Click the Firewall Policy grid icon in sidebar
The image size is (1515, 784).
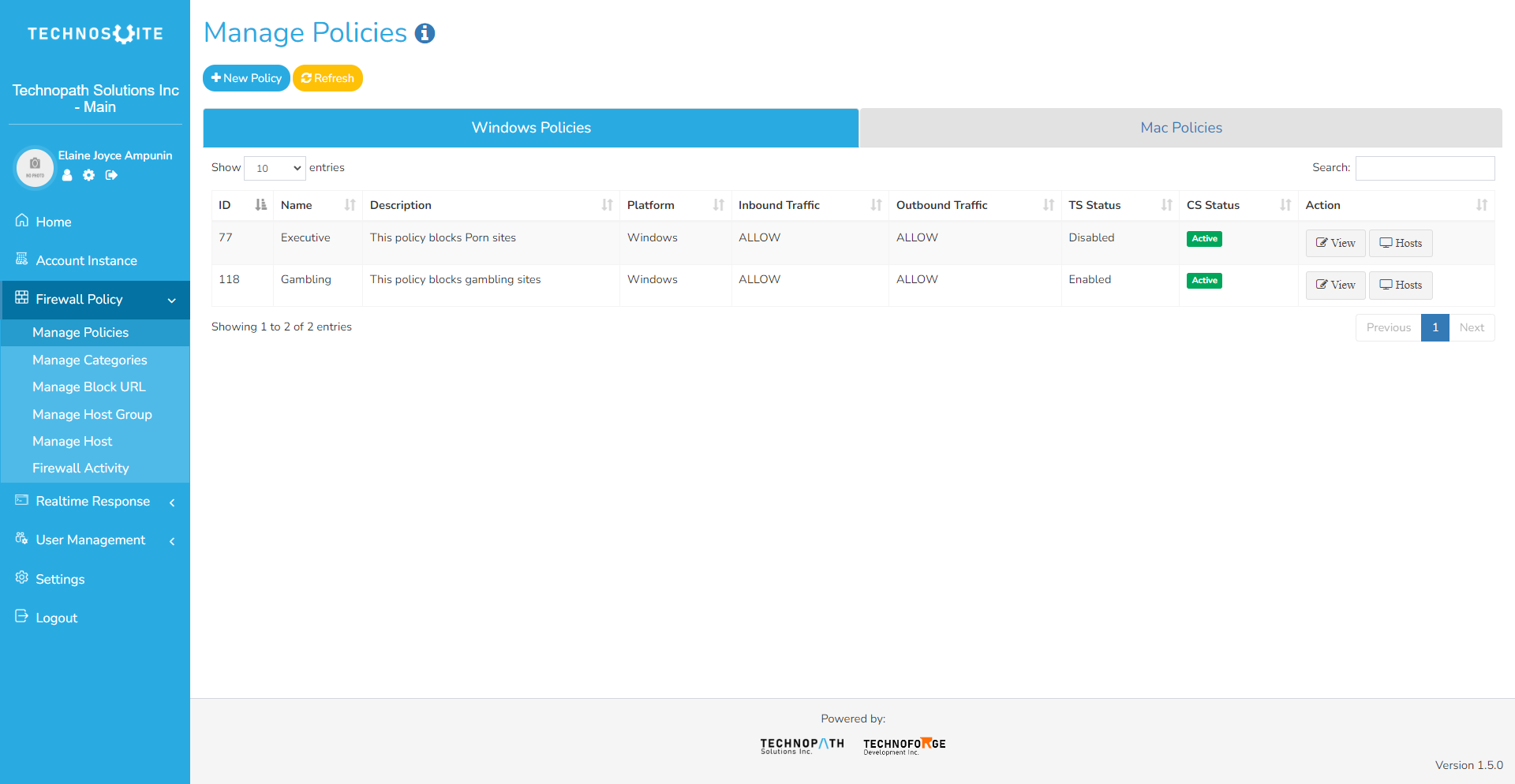pyautogui.click(x=21, y=299)
